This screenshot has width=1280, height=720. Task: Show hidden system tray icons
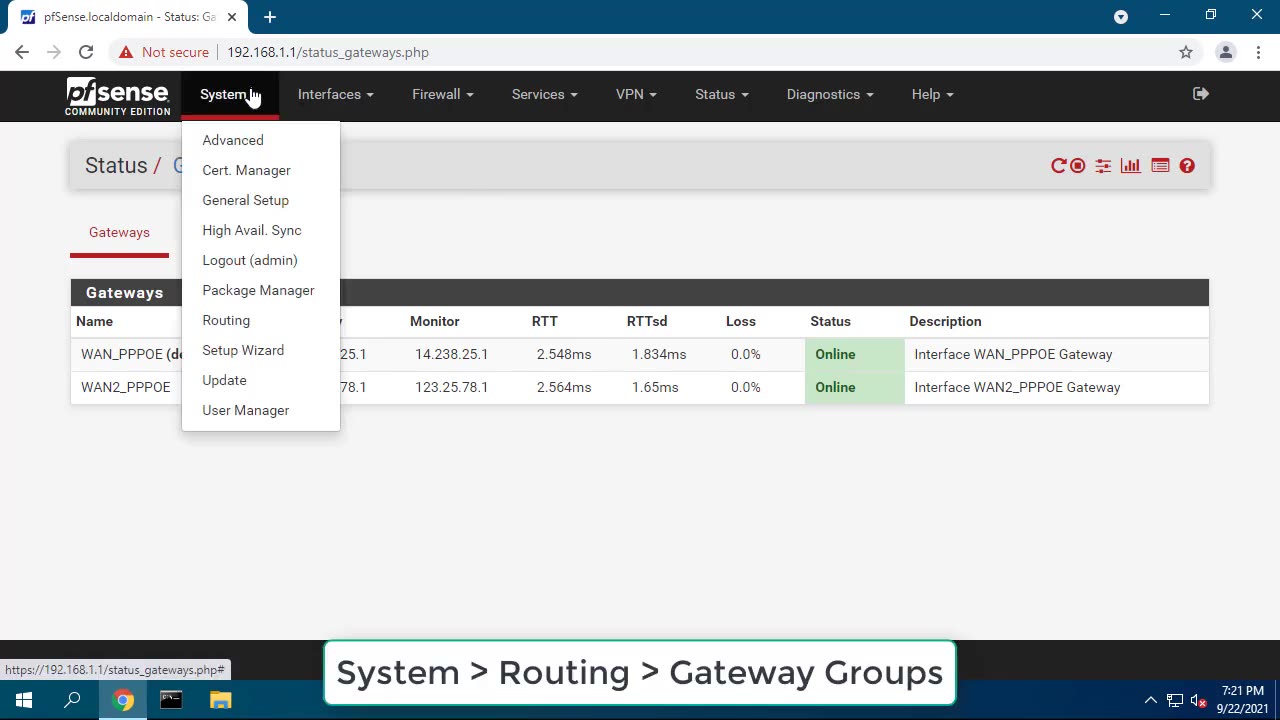point(1150,700)
